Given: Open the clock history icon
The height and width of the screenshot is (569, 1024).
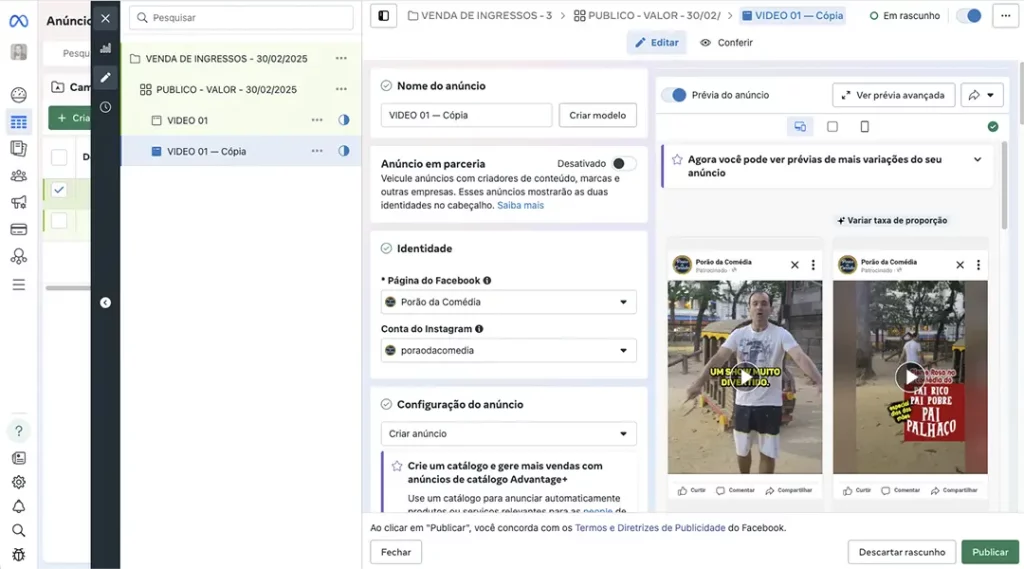Looking at the screenshot, I should (x=105, y=107).
